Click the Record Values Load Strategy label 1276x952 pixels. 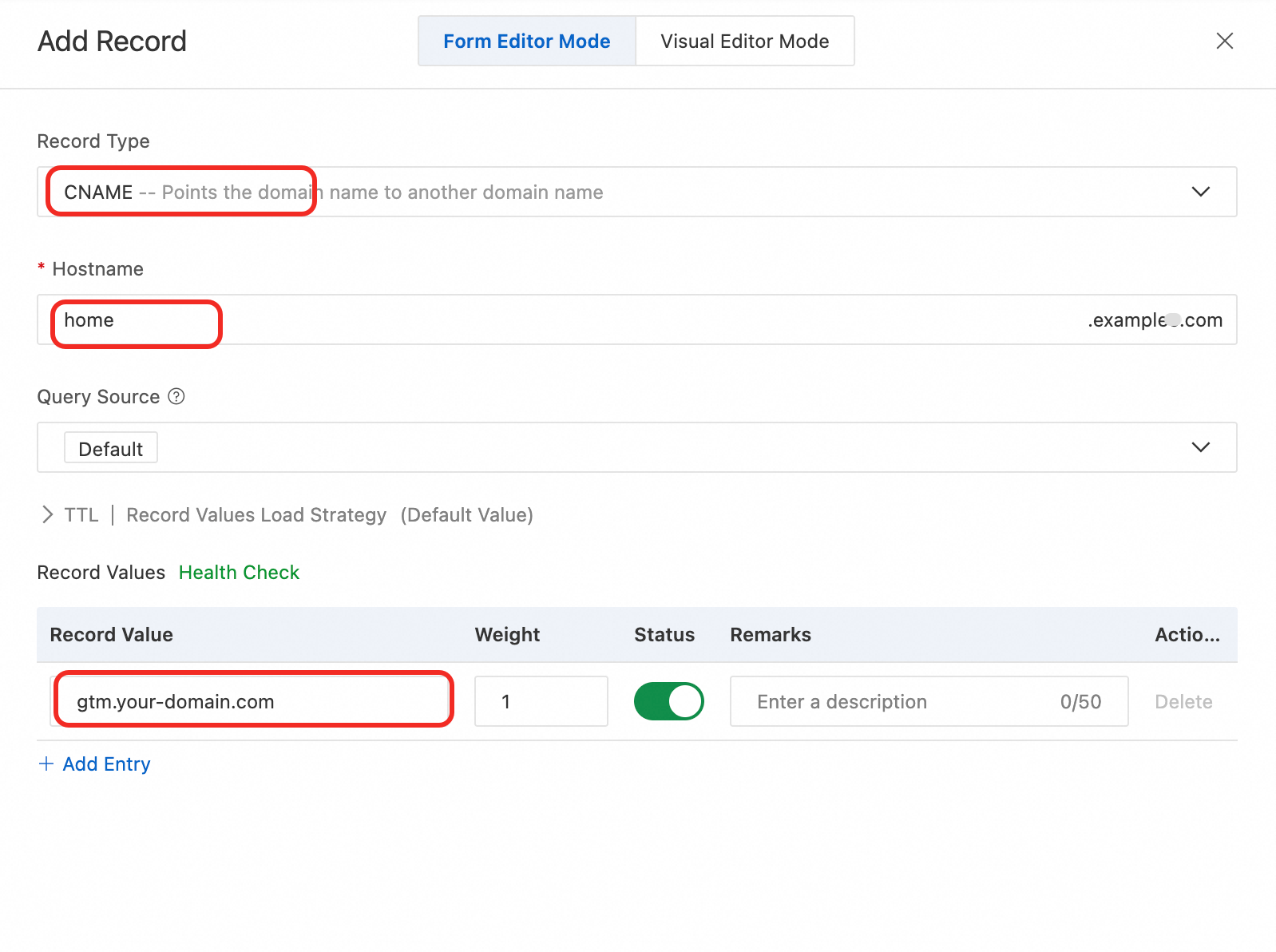point(256,515)
